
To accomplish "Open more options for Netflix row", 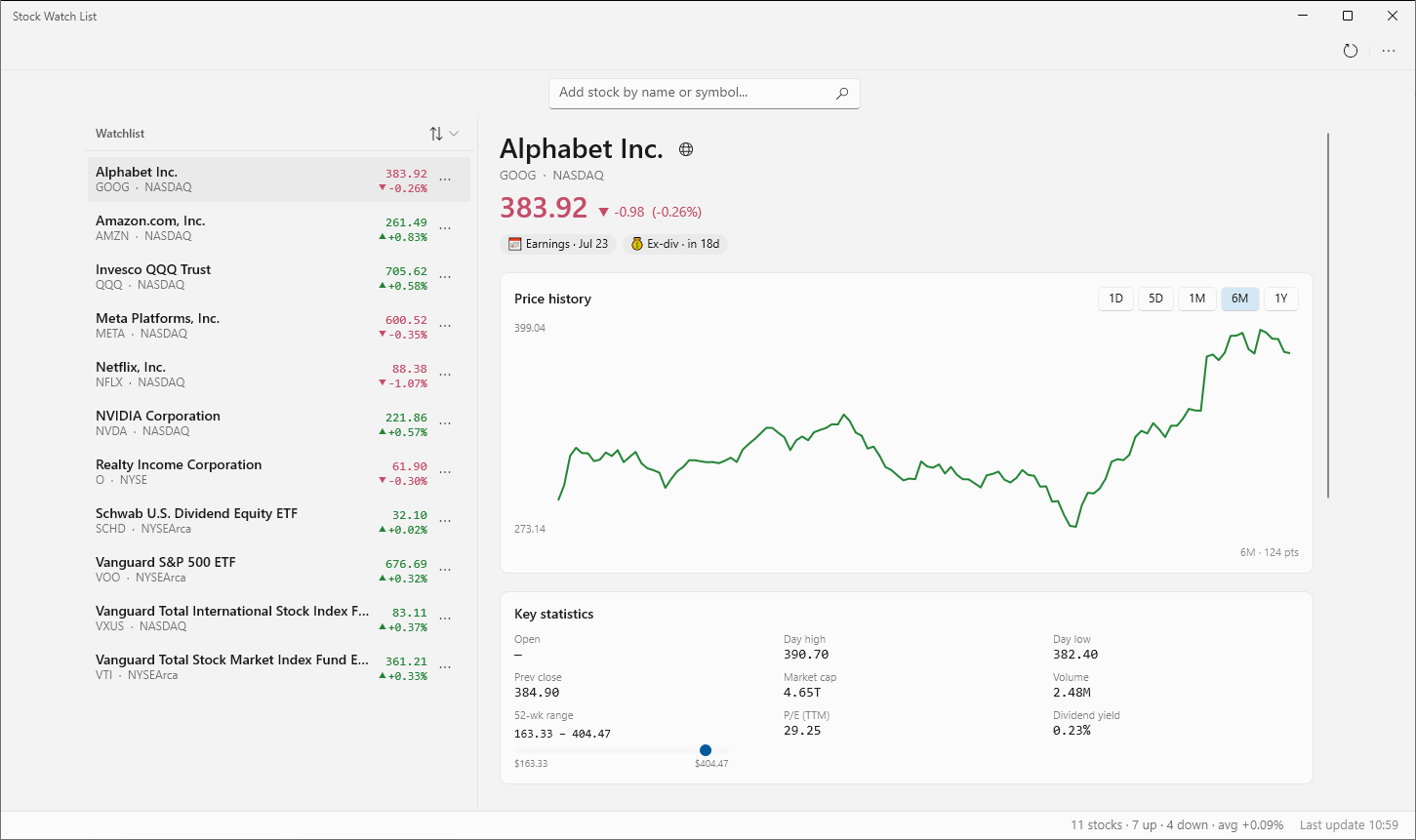I will point(445,375).
